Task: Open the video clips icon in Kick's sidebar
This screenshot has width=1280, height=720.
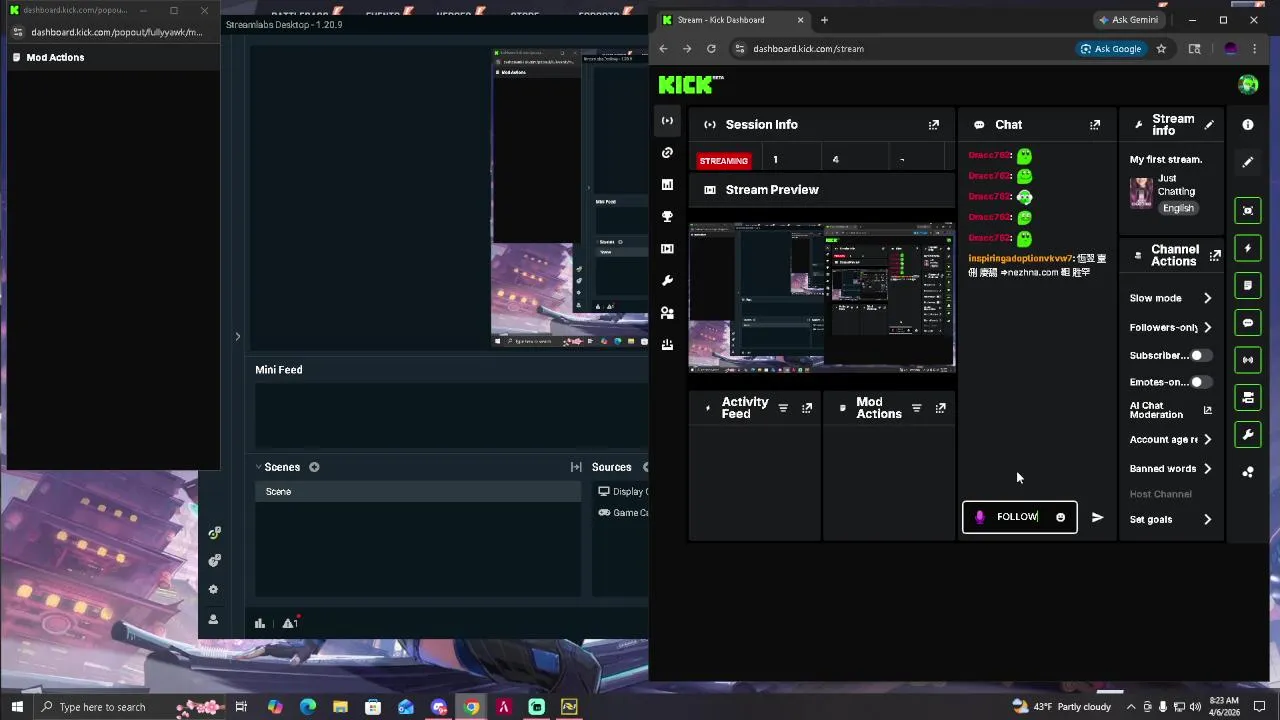Action: [667, 249]
